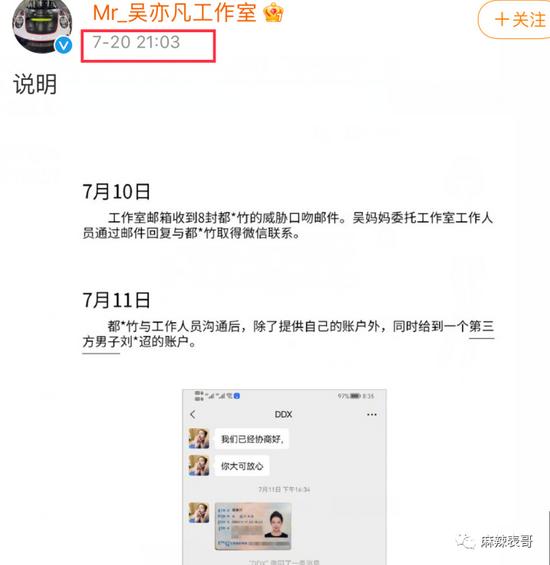
Task: Click the 7月10日 heading
Action: coord(116,191)
